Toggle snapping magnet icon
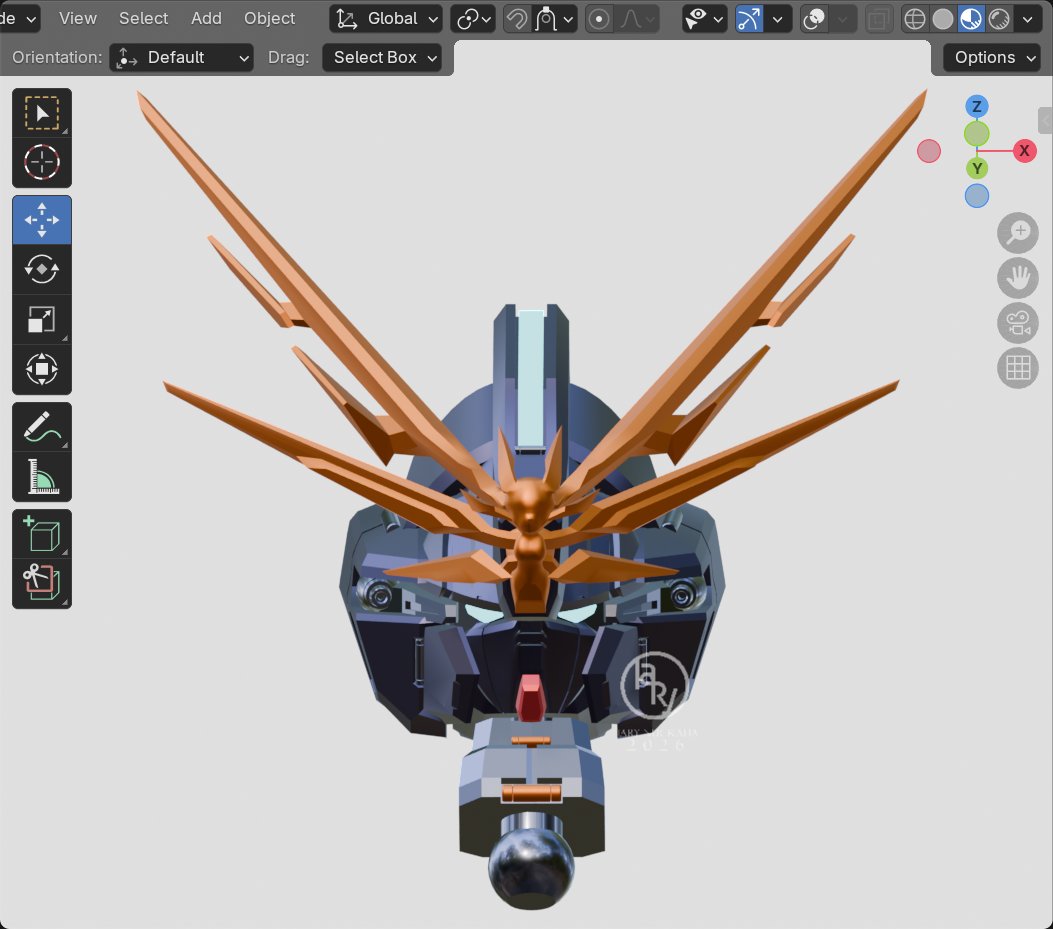This screenshot has height=929, width=1053. click(x=517, y=19)
